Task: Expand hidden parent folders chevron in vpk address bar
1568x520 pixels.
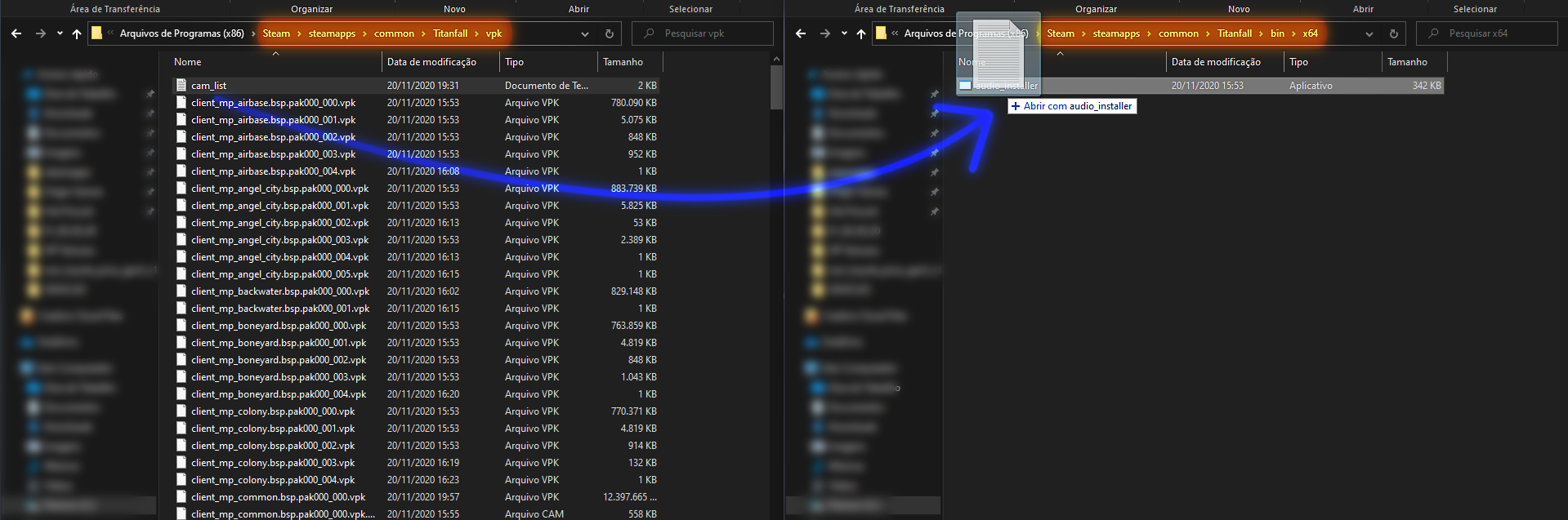Action: (110, 33)
